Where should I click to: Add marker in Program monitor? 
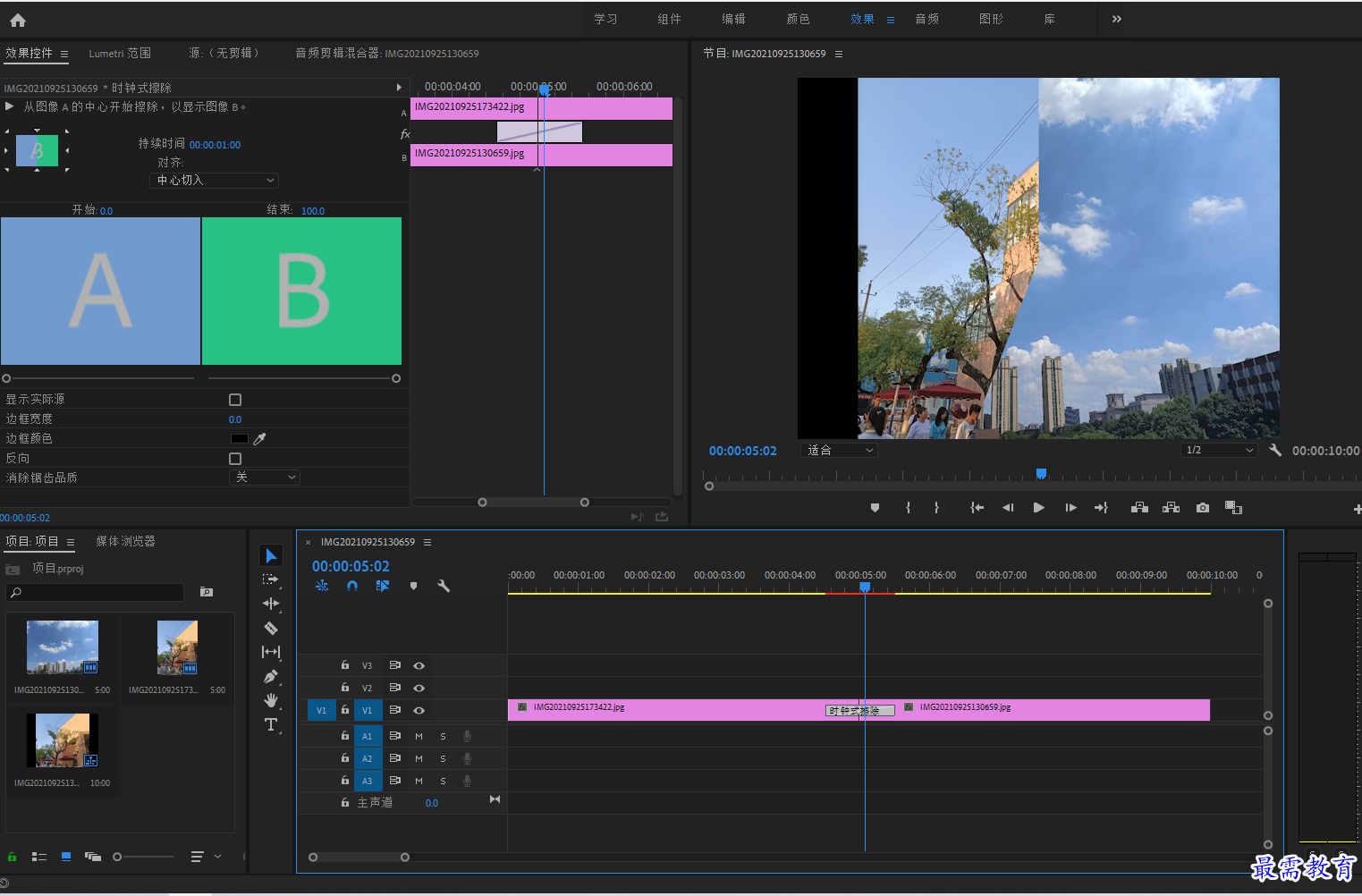(x=875, y=508)
